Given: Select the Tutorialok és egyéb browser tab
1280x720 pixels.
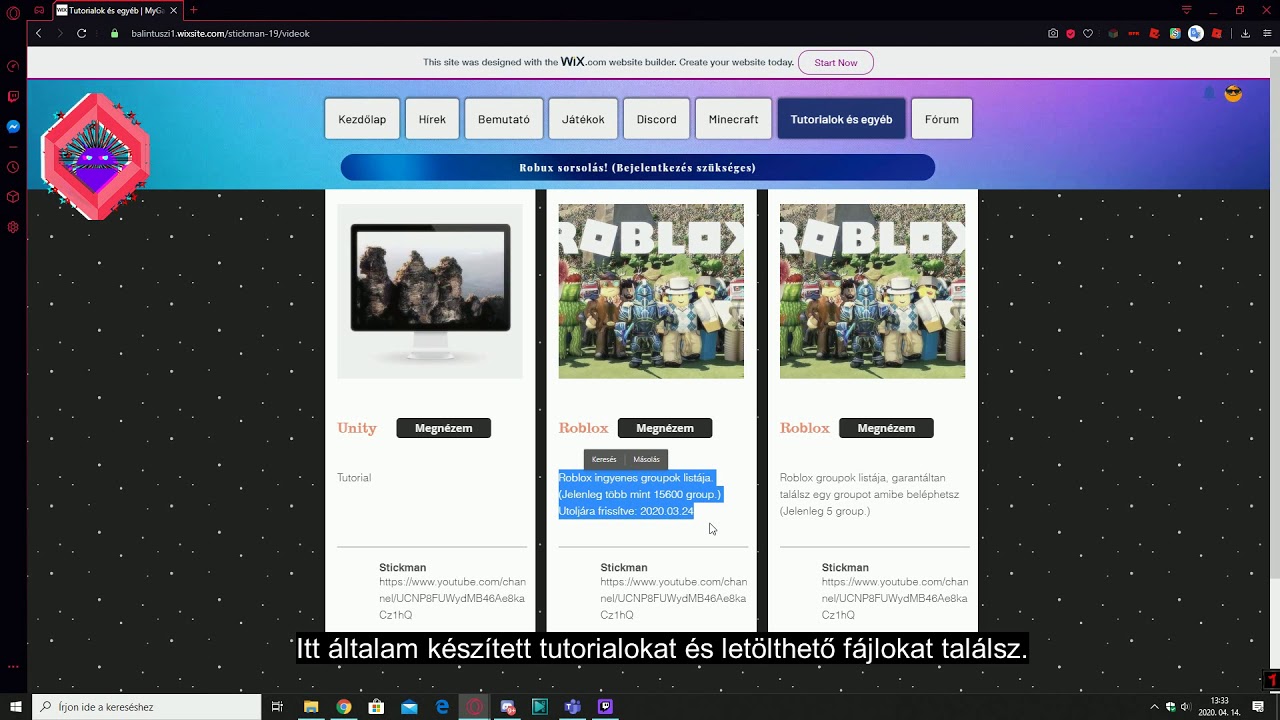Looking at the screenshot, I should click(117, 10).
